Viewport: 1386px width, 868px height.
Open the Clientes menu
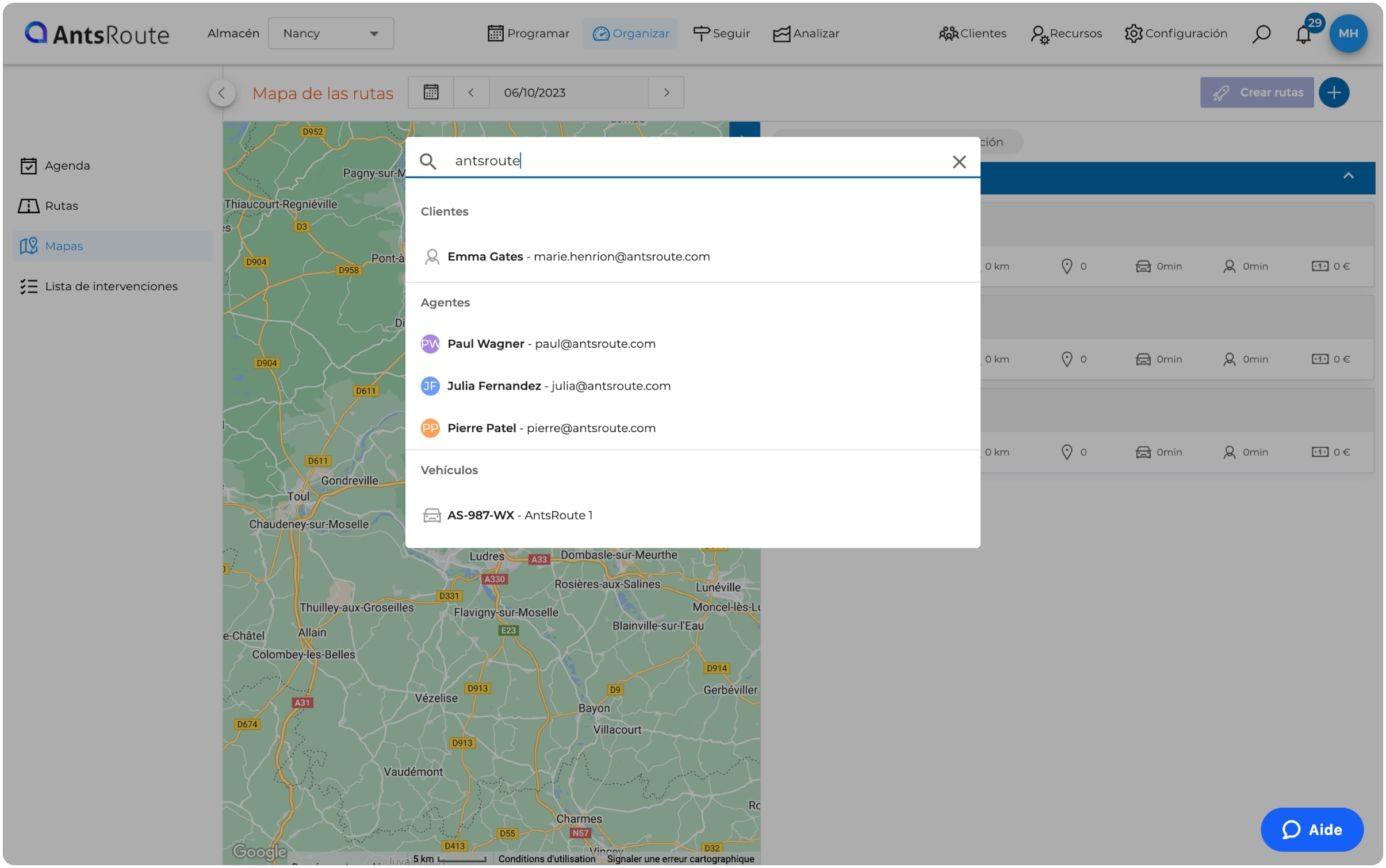point(972,33)
